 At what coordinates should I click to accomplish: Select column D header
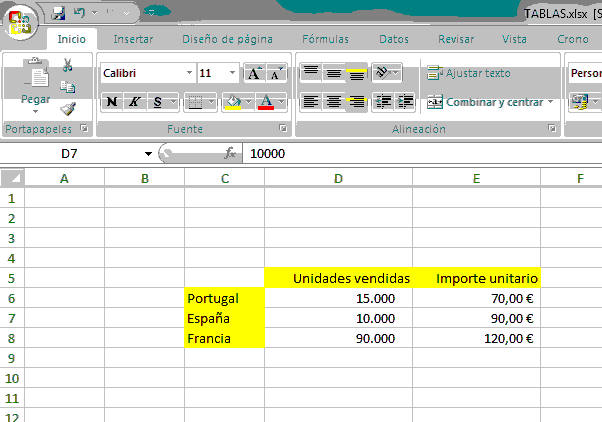[338, 179]
